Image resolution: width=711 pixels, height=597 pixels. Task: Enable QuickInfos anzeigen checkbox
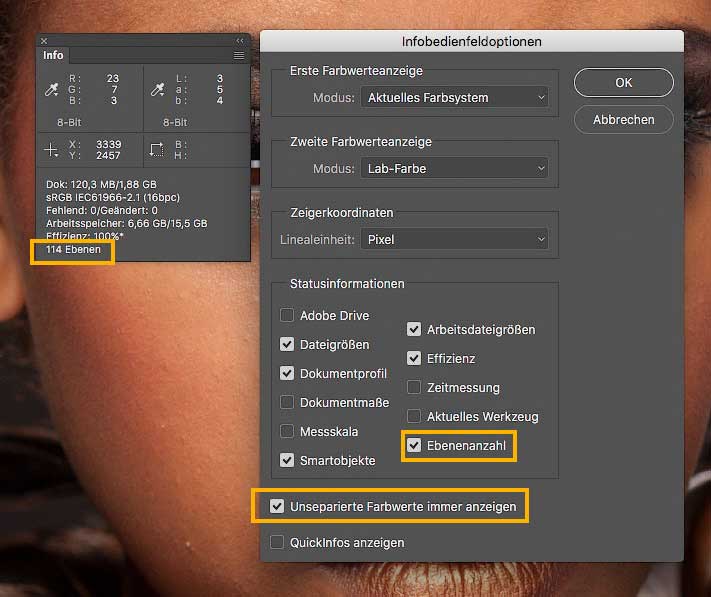[x=277, y=542]
